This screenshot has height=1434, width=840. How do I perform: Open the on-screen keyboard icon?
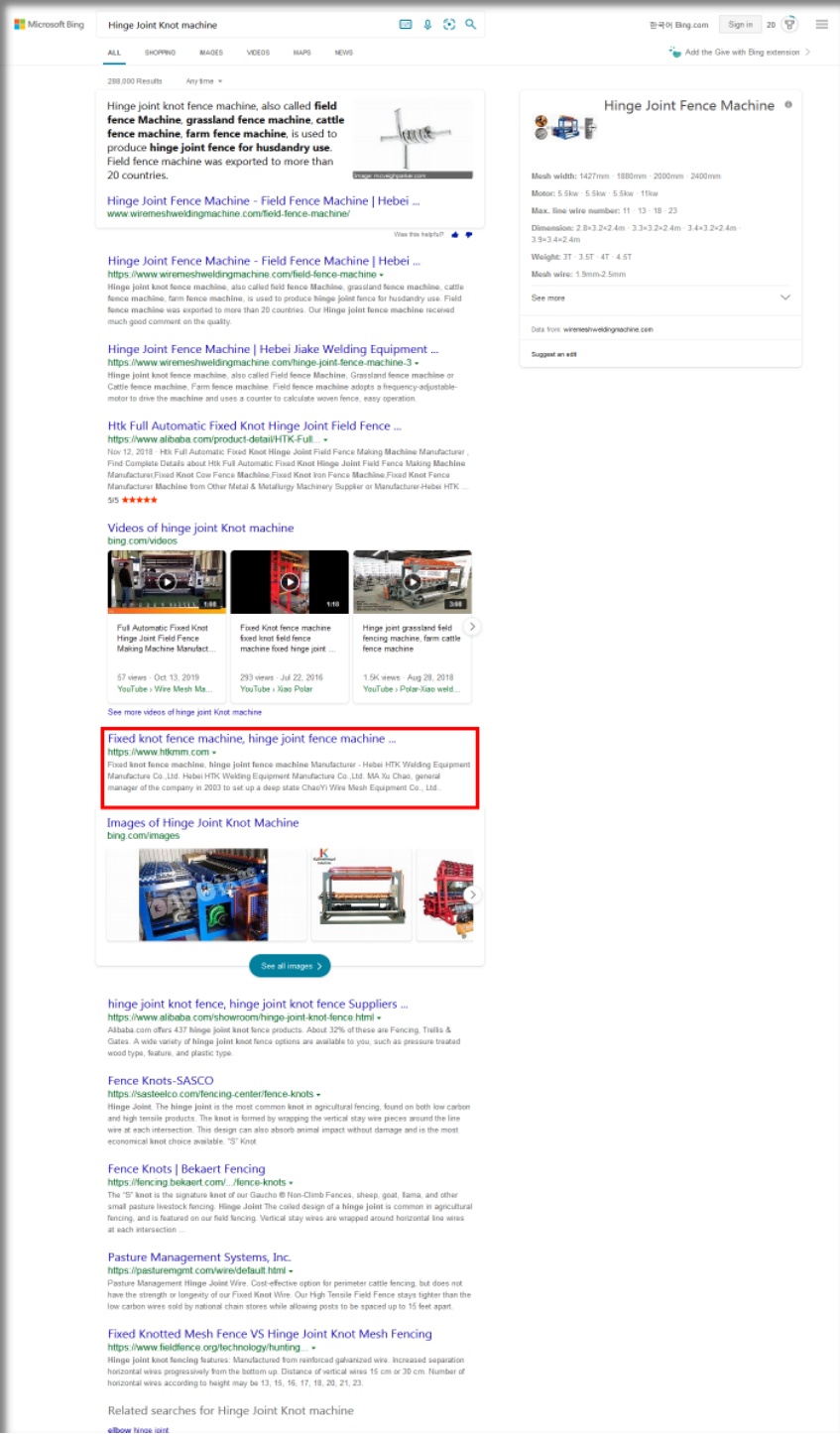click(406, 25)
